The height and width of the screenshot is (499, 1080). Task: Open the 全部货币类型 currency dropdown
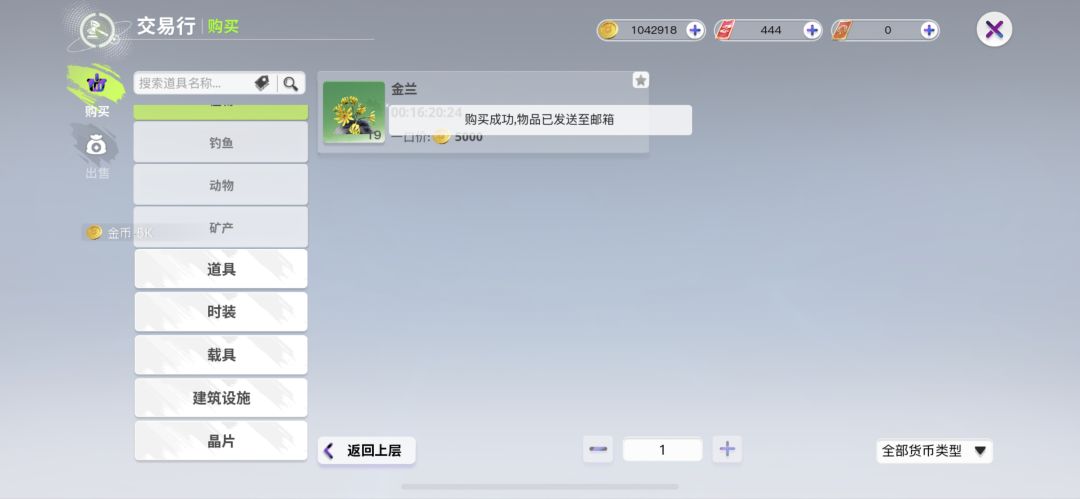935,451
